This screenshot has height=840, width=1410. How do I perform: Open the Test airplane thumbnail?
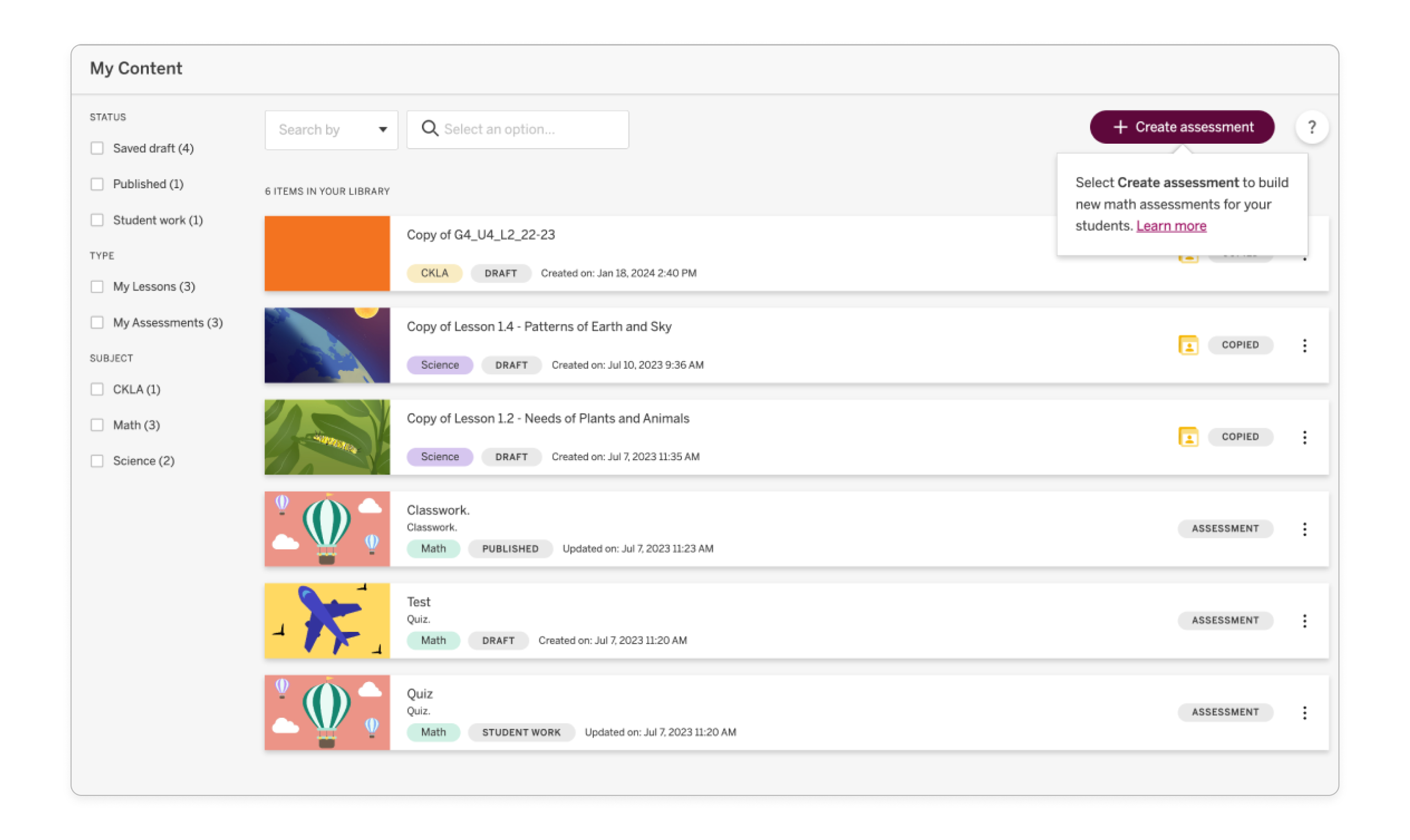tap(327, 620)
